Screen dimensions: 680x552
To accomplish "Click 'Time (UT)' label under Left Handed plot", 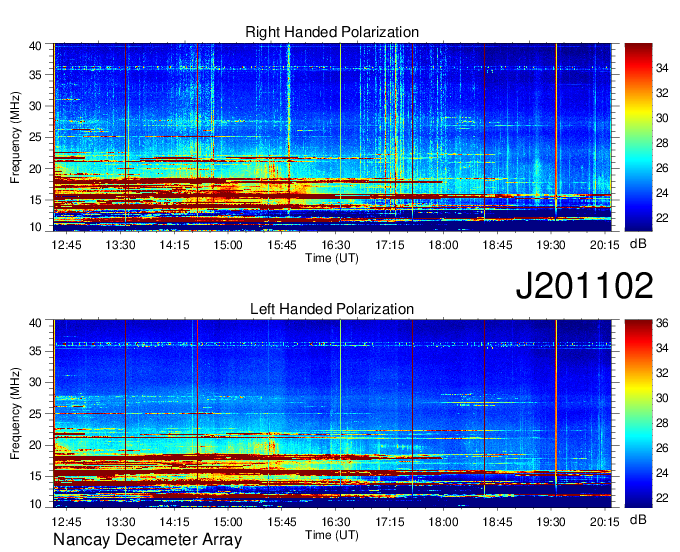I will click(332, 535).
